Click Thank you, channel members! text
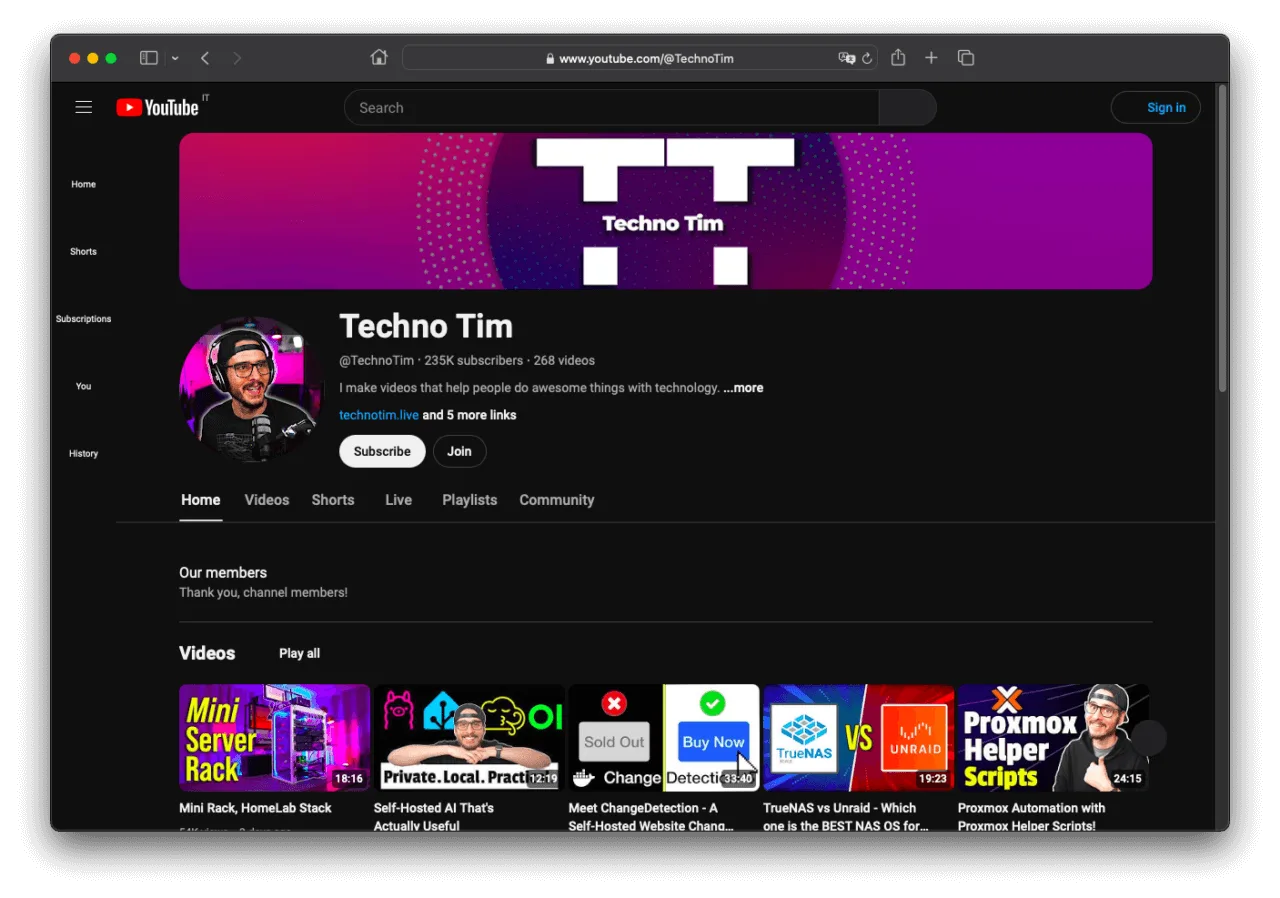This screenshot has width=1280, height=898. tap(263, 593)
